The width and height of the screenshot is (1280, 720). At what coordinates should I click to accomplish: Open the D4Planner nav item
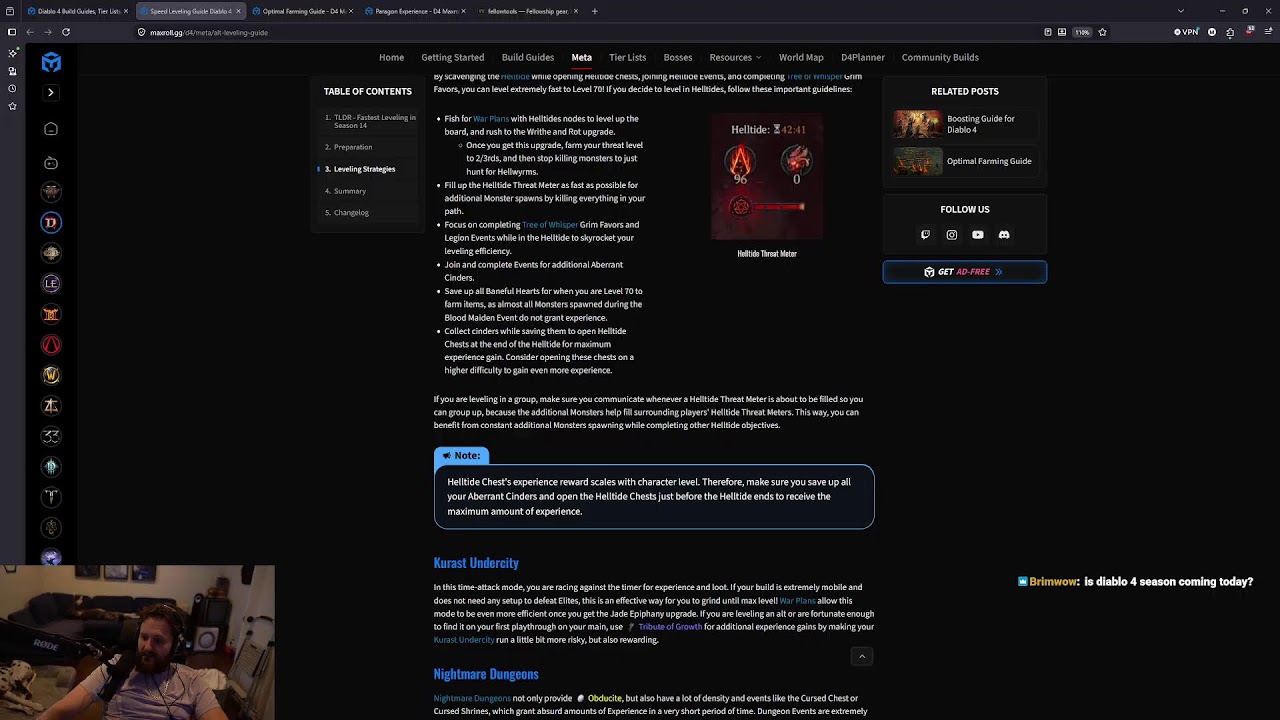(862, 57)
